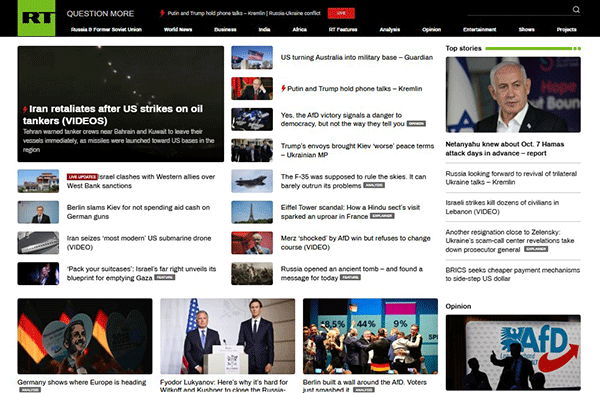600x393 pixels.
Task: Click the Top stories heading
Action: pos(463,48)
